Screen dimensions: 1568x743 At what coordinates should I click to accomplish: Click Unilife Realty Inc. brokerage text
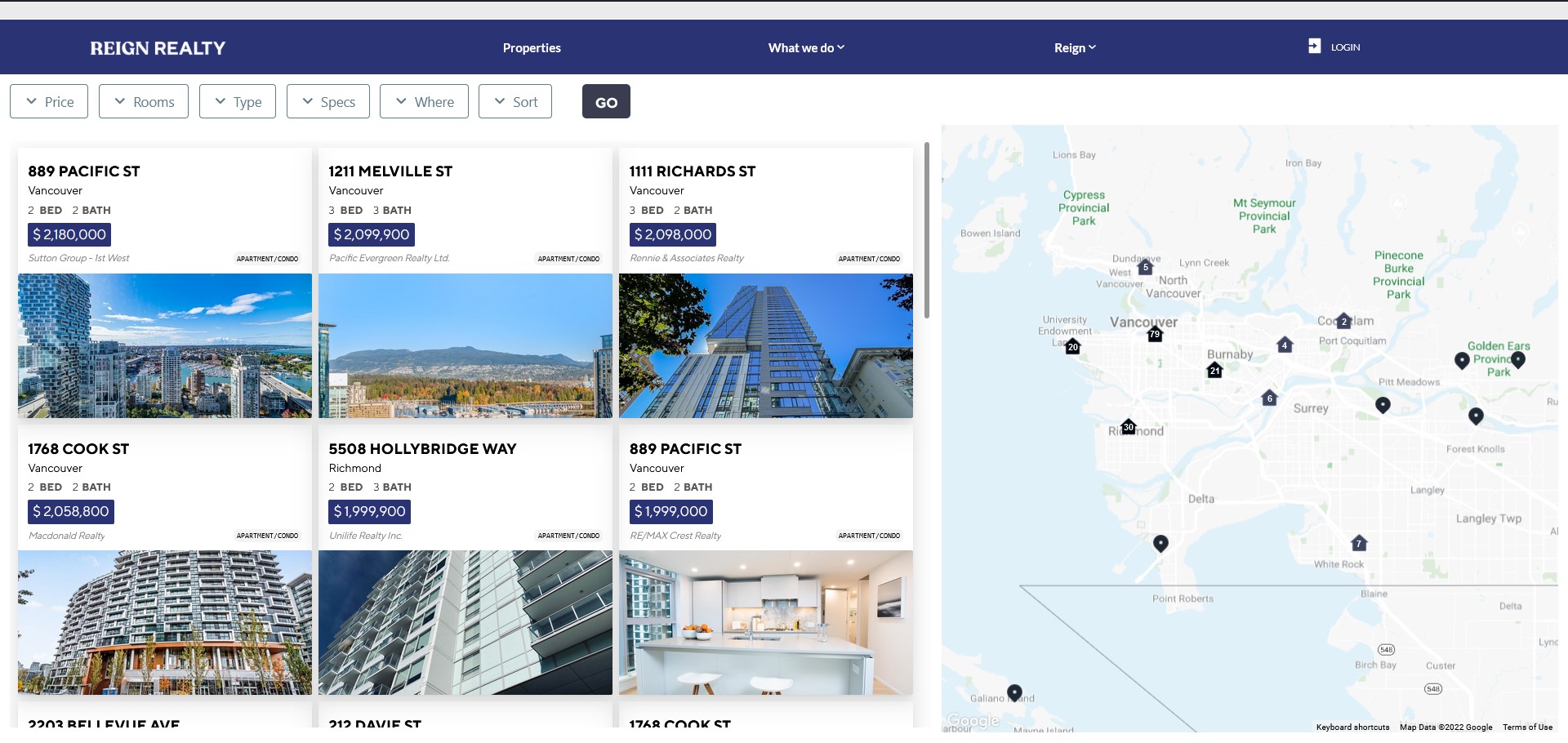pos(366,536)
